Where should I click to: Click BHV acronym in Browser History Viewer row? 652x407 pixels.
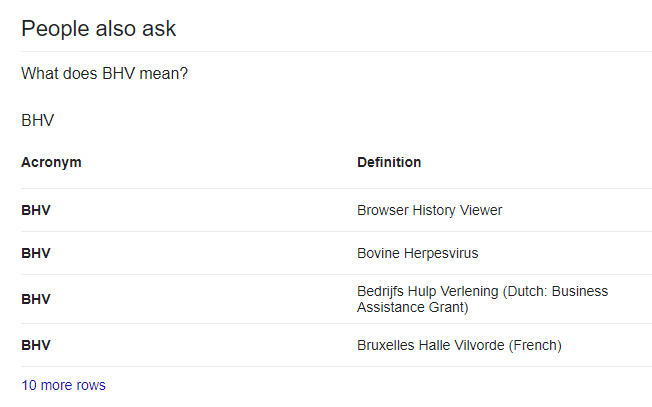click(36, 210)
